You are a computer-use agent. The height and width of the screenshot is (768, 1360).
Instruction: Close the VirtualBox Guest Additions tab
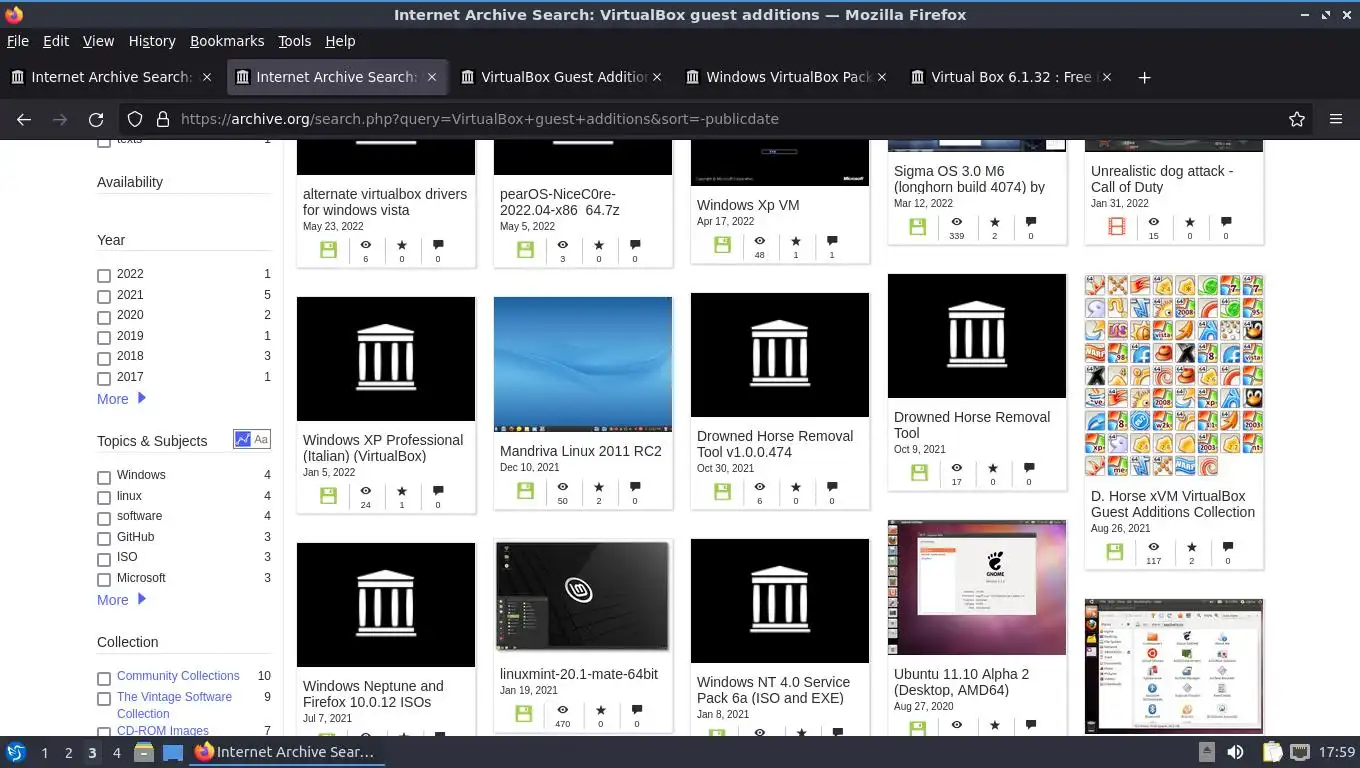657,77
